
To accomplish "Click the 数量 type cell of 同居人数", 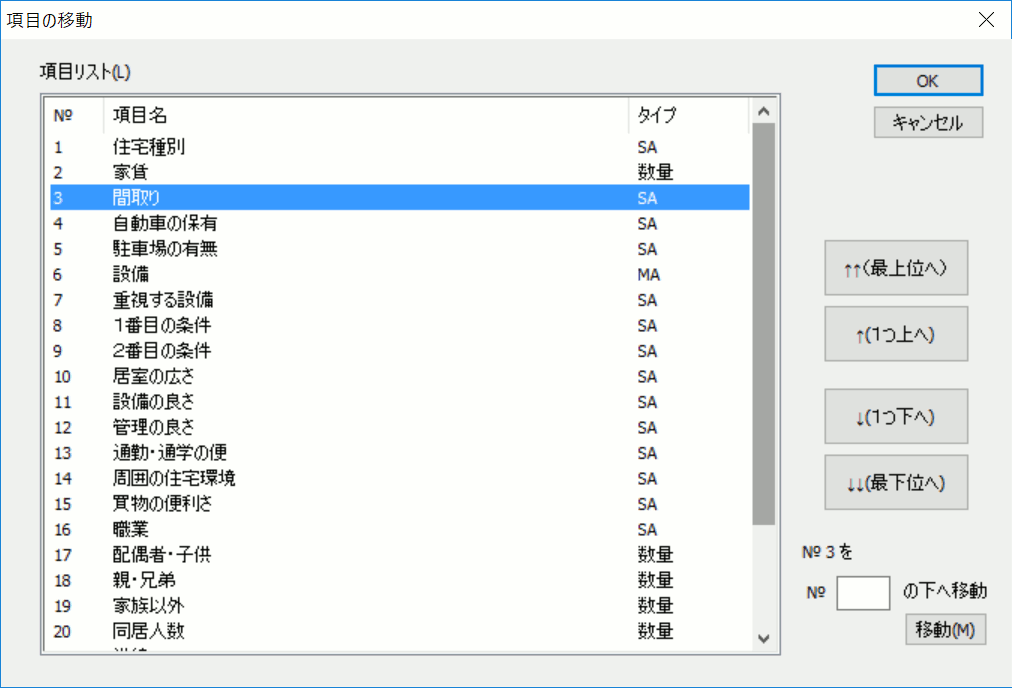I will pos(655,631).
